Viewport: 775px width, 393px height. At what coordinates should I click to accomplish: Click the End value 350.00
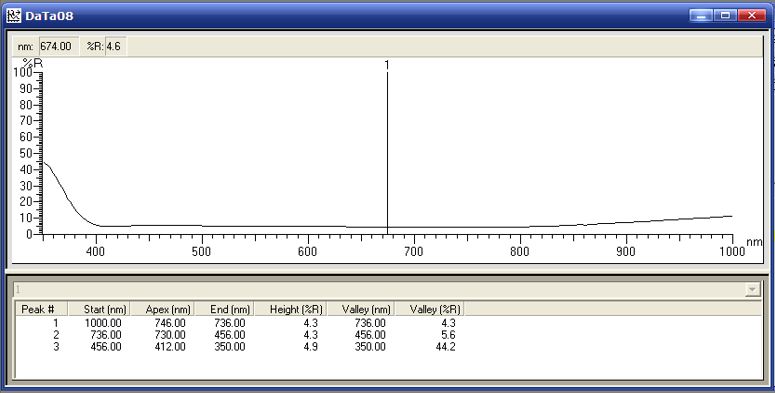[x=229, y=347]
